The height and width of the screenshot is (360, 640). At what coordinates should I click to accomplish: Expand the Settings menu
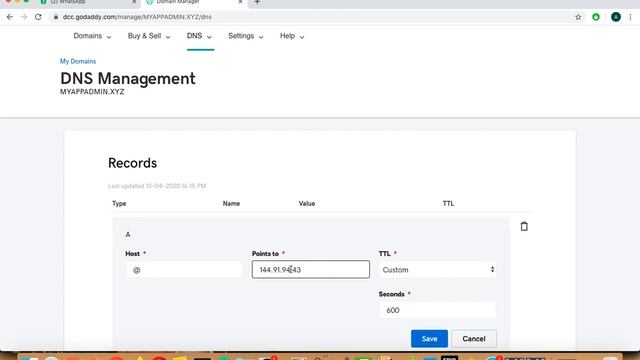coord(246,36)
